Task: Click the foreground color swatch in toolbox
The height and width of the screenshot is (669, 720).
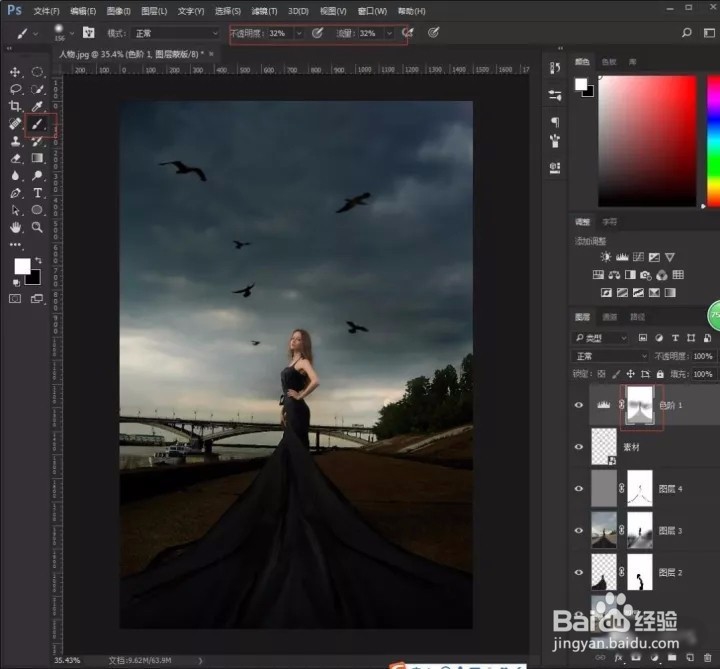Action: tap(22, 266)
